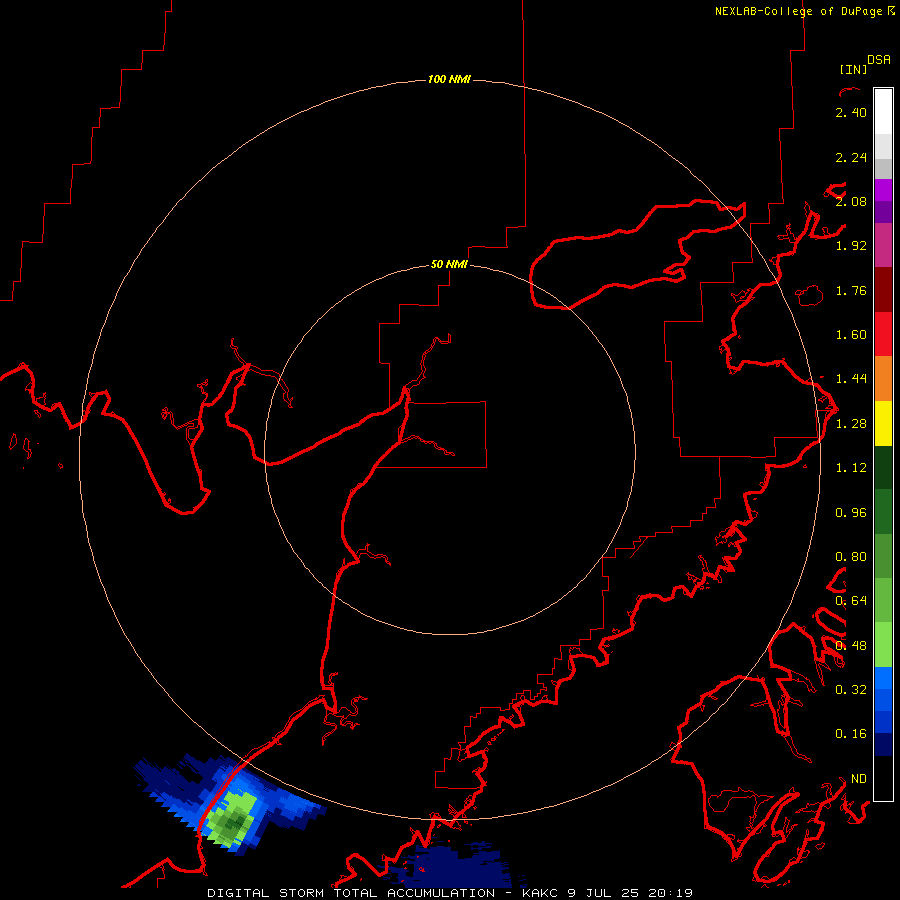The width and height of the screenshot is (900, 900).
Task: Select the ND legend label
Action: point(859,779)
